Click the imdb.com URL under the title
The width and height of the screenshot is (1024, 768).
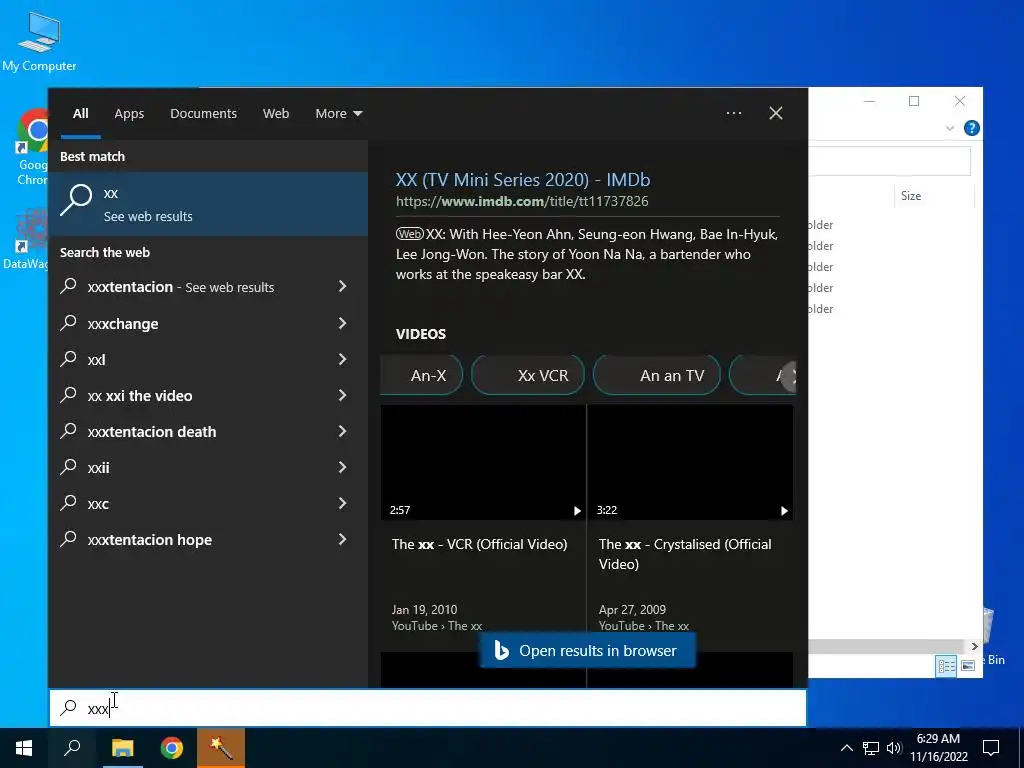(522, 201)
